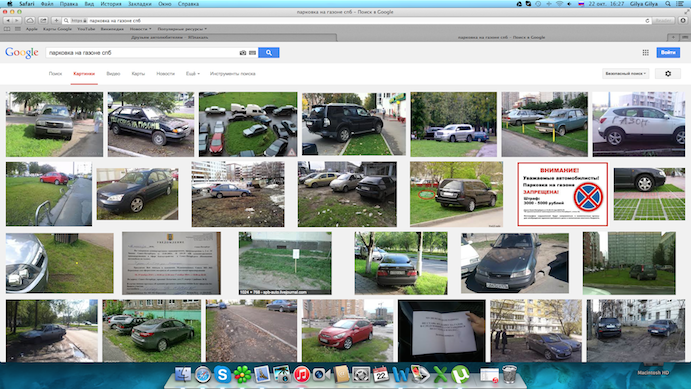Viewport: 691px width, 389px height.
Task: Go forward with Safari's forward arrow
Action: 17,21
